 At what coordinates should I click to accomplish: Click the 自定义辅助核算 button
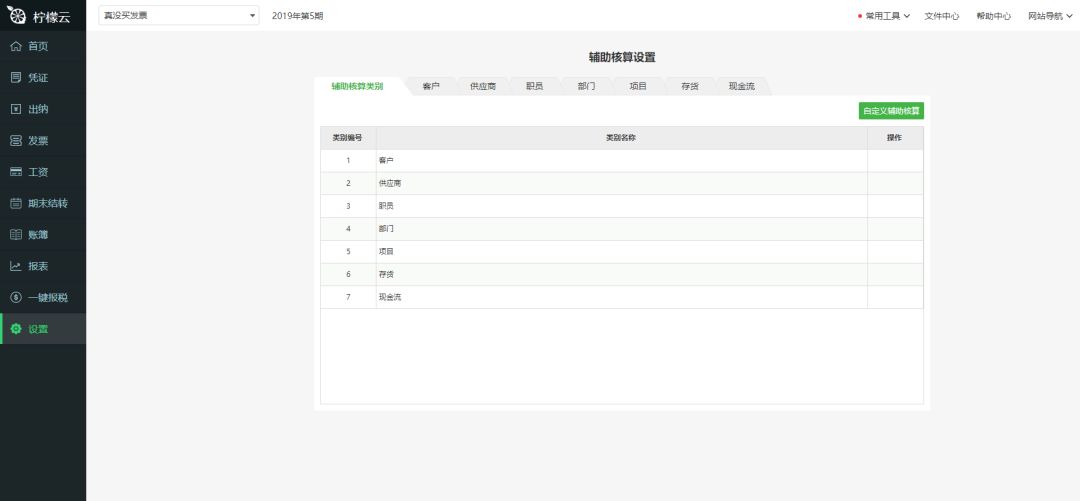coord(891,111)
